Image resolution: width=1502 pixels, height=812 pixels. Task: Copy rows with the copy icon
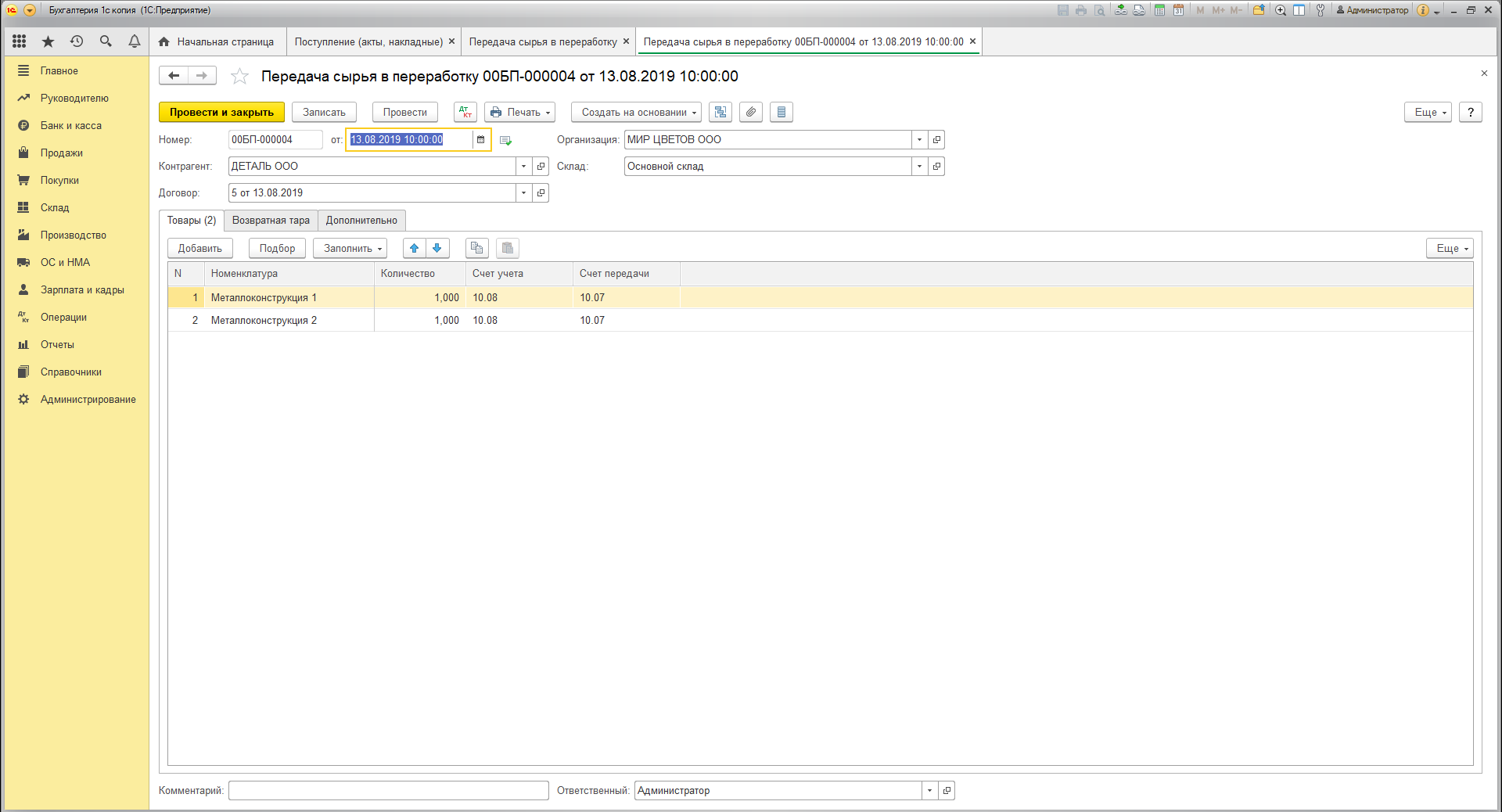pyautogui.click(x=477, y=249)
